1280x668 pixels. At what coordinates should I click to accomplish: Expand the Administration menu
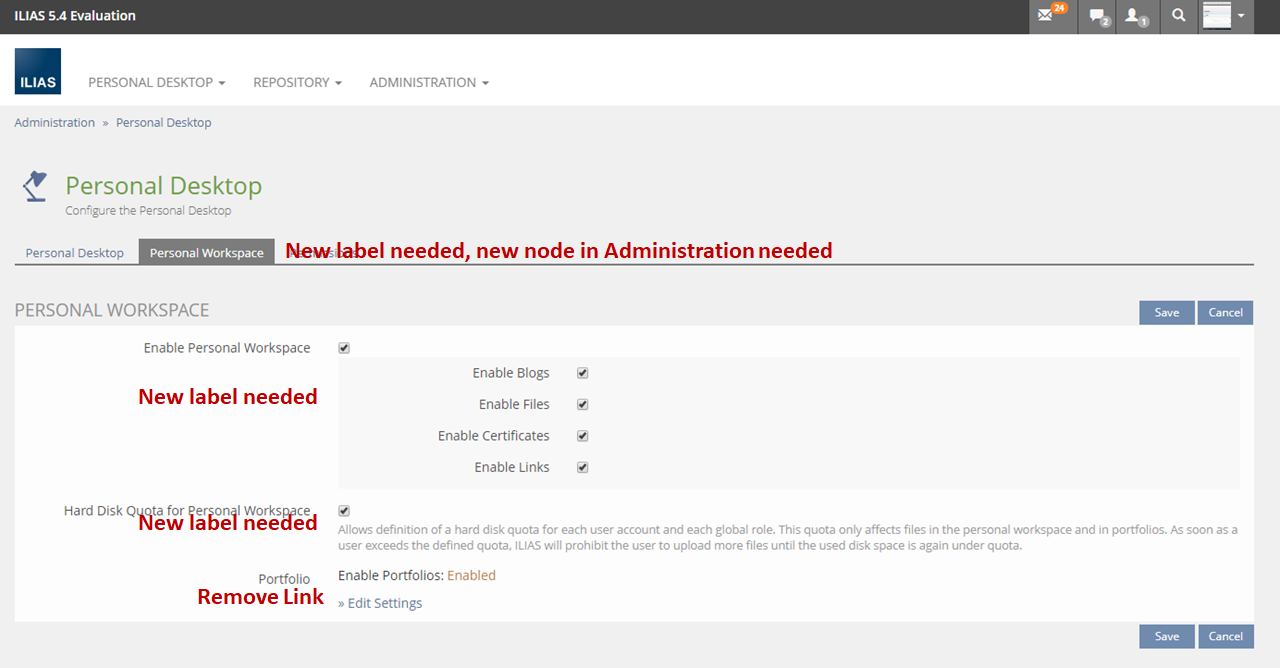point(429,82)
